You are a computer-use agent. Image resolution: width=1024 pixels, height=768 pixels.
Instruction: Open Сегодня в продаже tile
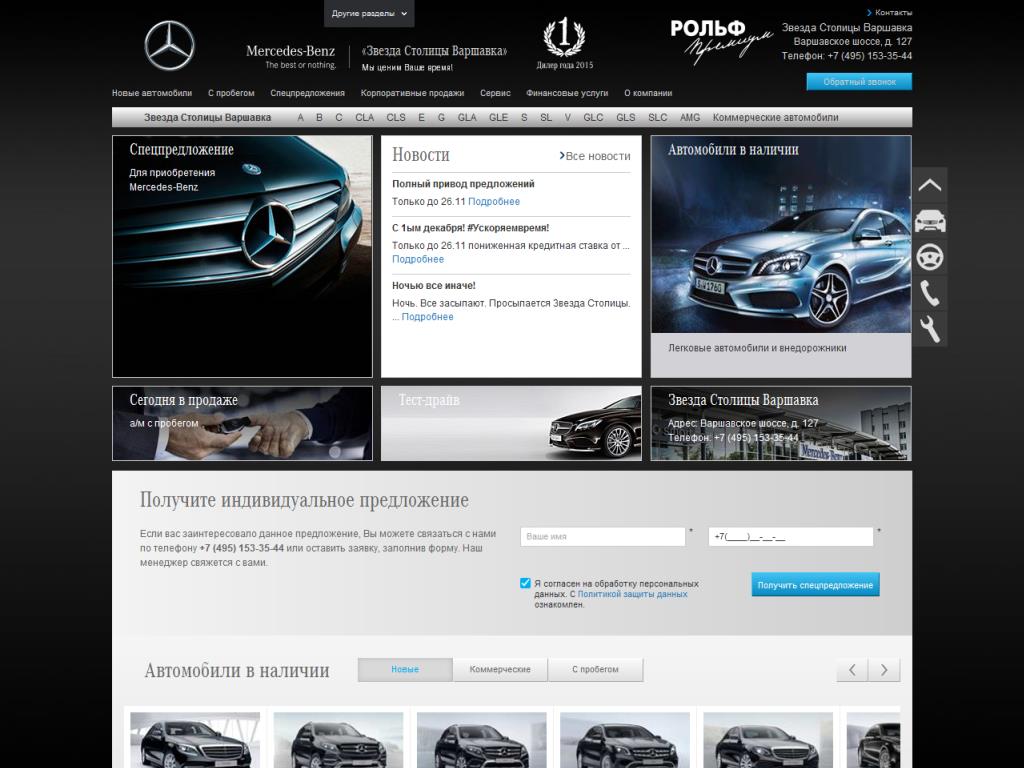click(242, 423)
